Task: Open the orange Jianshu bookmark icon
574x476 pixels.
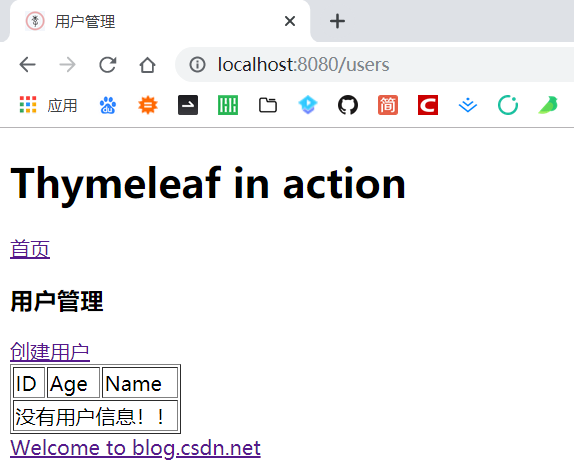Action: point(388,105)
